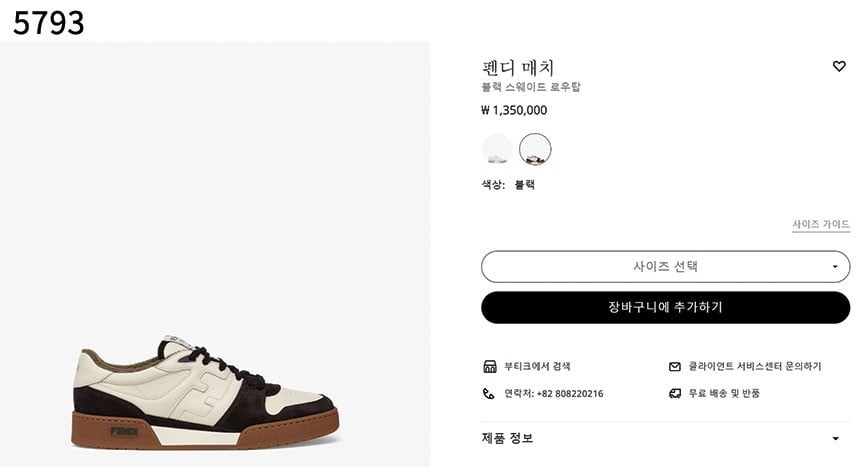Click the arrow next to 제품 정보
This screenshot has width=860, height=467.
click(x=835, y=438)
